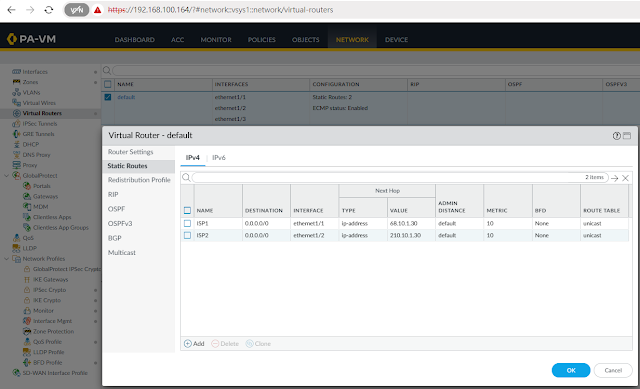Apply static routes filter arrow icon
The height and width of the screenshot is (389, 640).
click(x=614, y=178)
